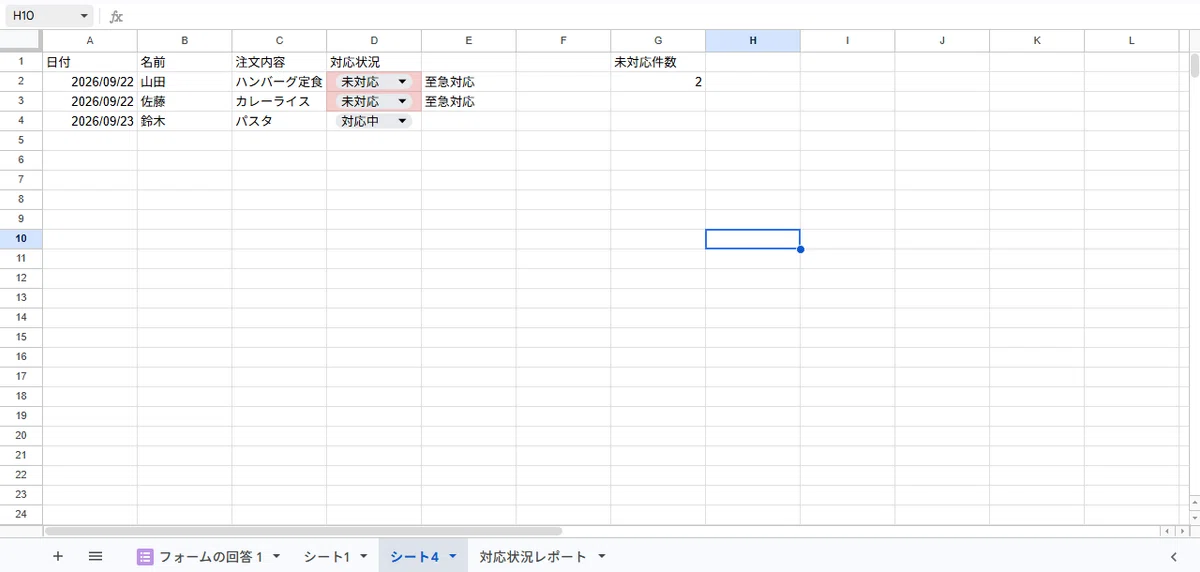Select row 1 header
The width and height of the screenshot is (1200, 572).
click(21, 62)
